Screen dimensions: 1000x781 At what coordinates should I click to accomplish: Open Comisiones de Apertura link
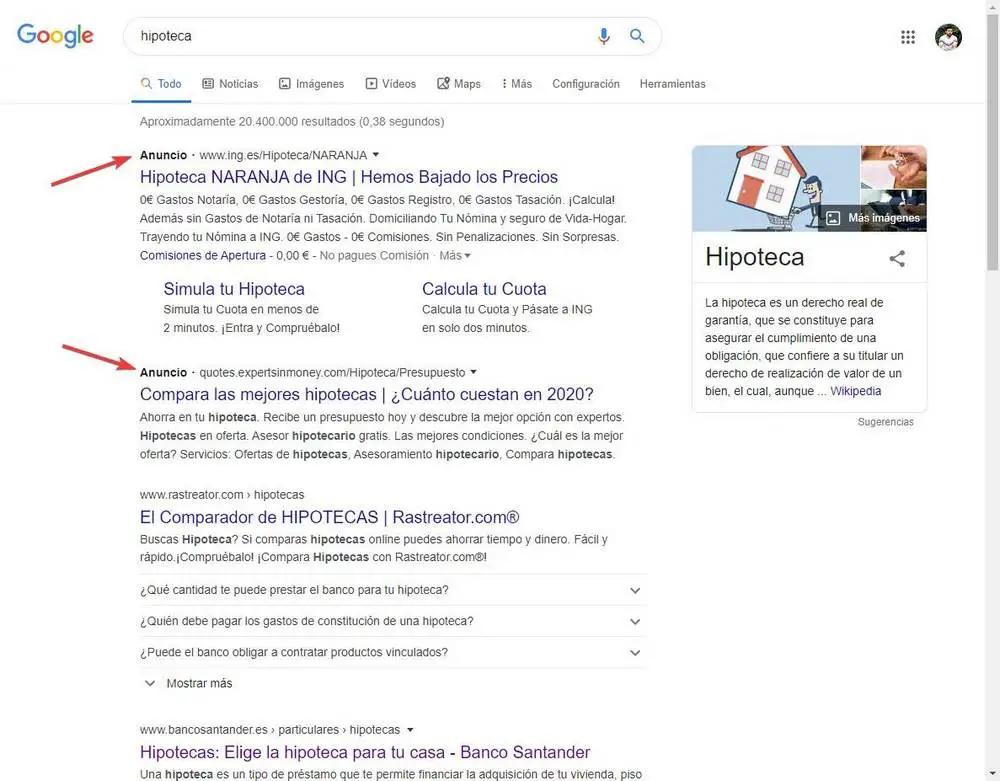pos(203,256)
